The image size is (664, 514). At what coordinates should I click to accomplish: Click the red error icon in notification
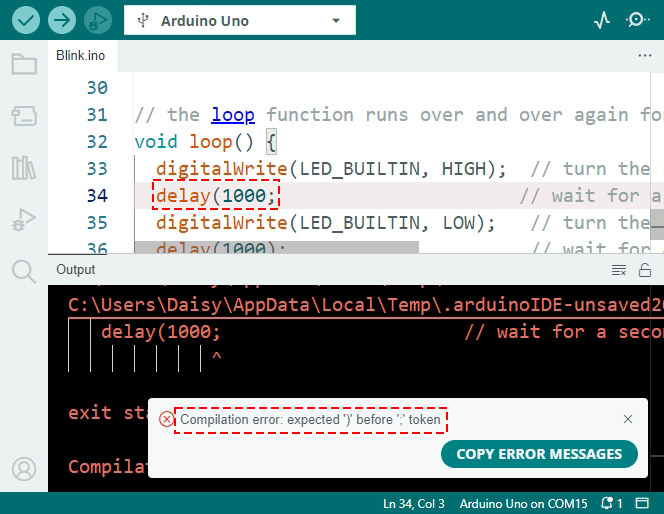166,420
